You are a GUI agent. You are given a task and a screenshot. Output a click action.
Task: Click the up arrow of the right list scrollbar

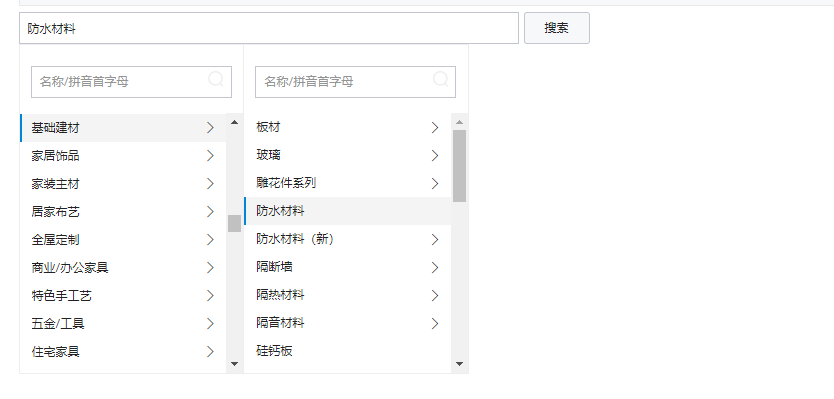[x=460, y=122]
